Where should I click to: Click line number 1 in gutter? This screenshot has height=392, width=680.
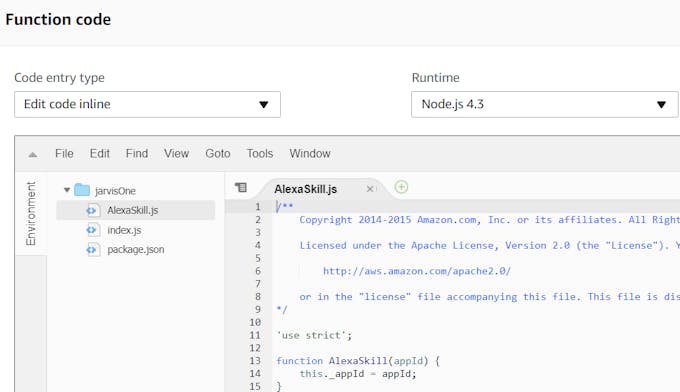tap(258, 207)
